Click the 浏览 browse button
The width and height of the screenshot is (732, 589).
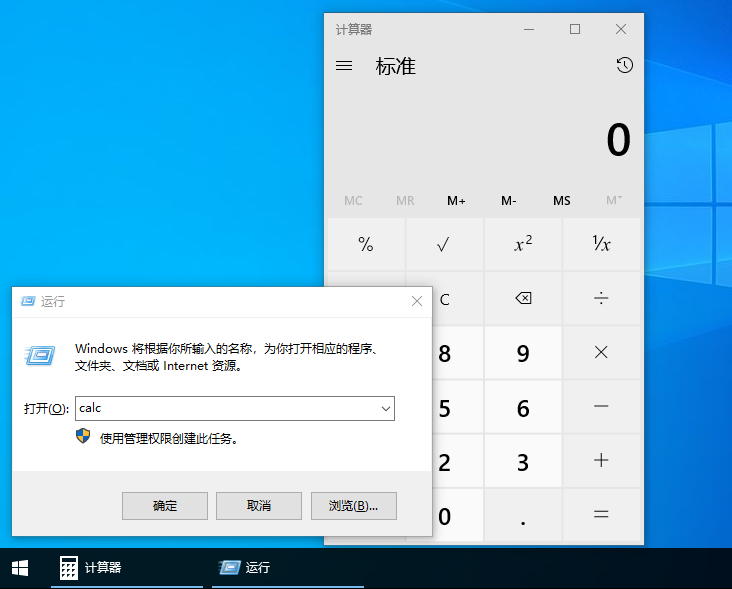353,506
